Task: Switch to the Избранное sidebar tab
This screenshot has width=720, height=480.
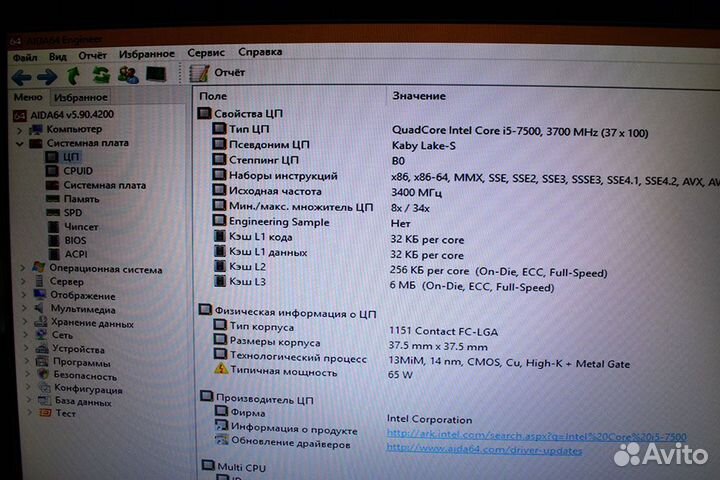Action: click(81, 97)
